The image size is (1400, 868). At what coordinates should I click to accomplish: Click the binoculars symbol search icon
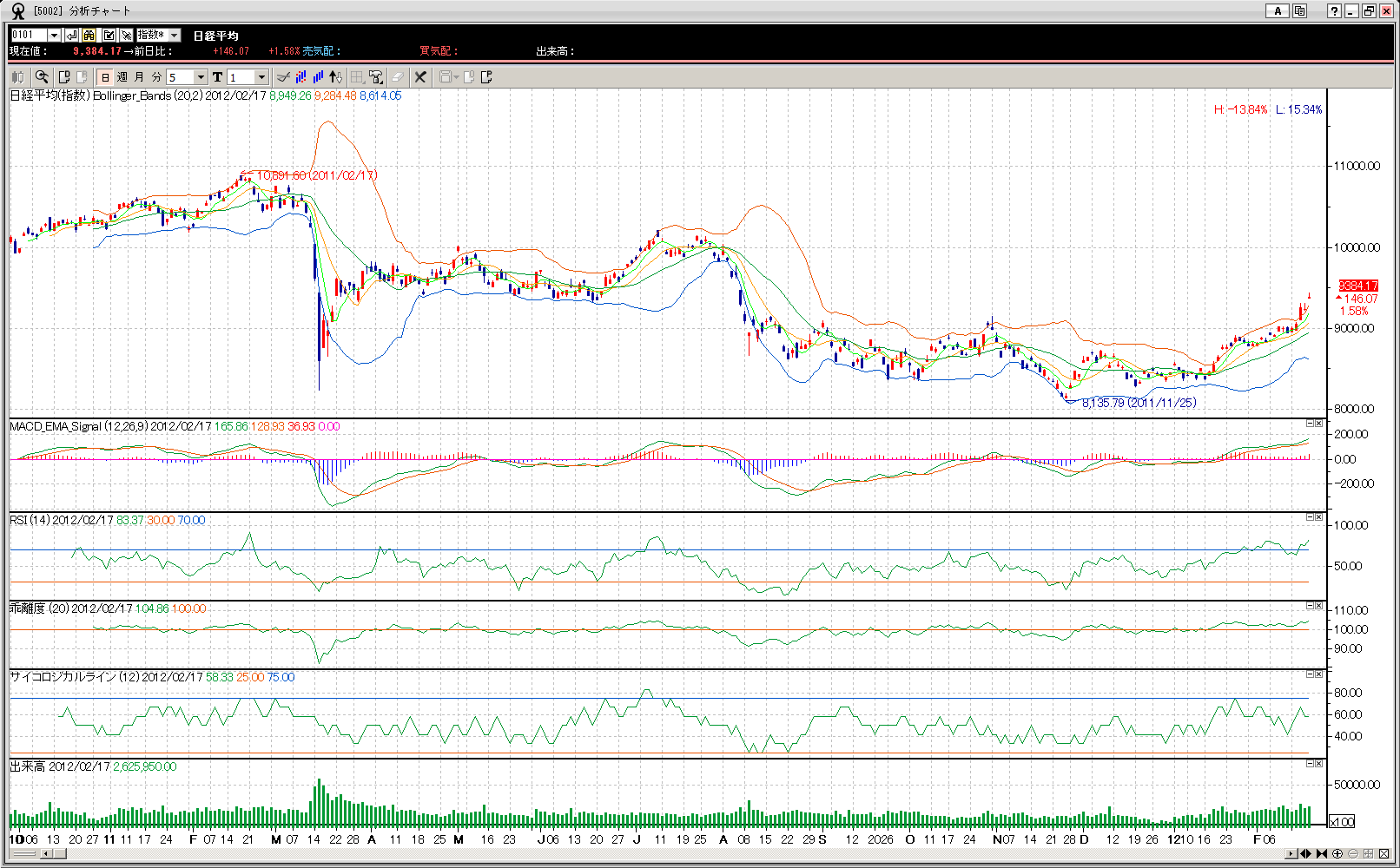pos(89,35)
